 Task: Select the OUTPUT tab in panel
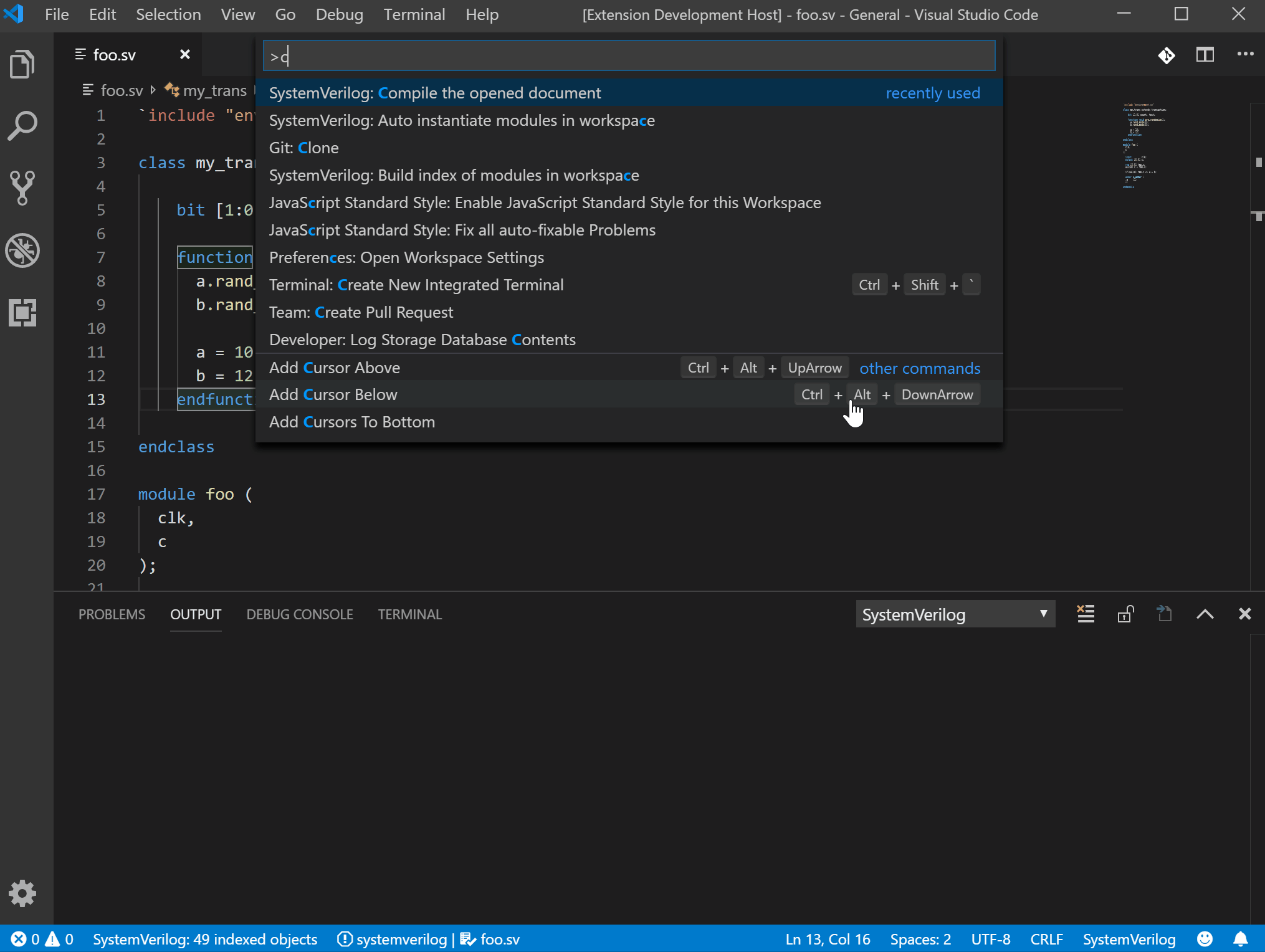pos(195,614)
